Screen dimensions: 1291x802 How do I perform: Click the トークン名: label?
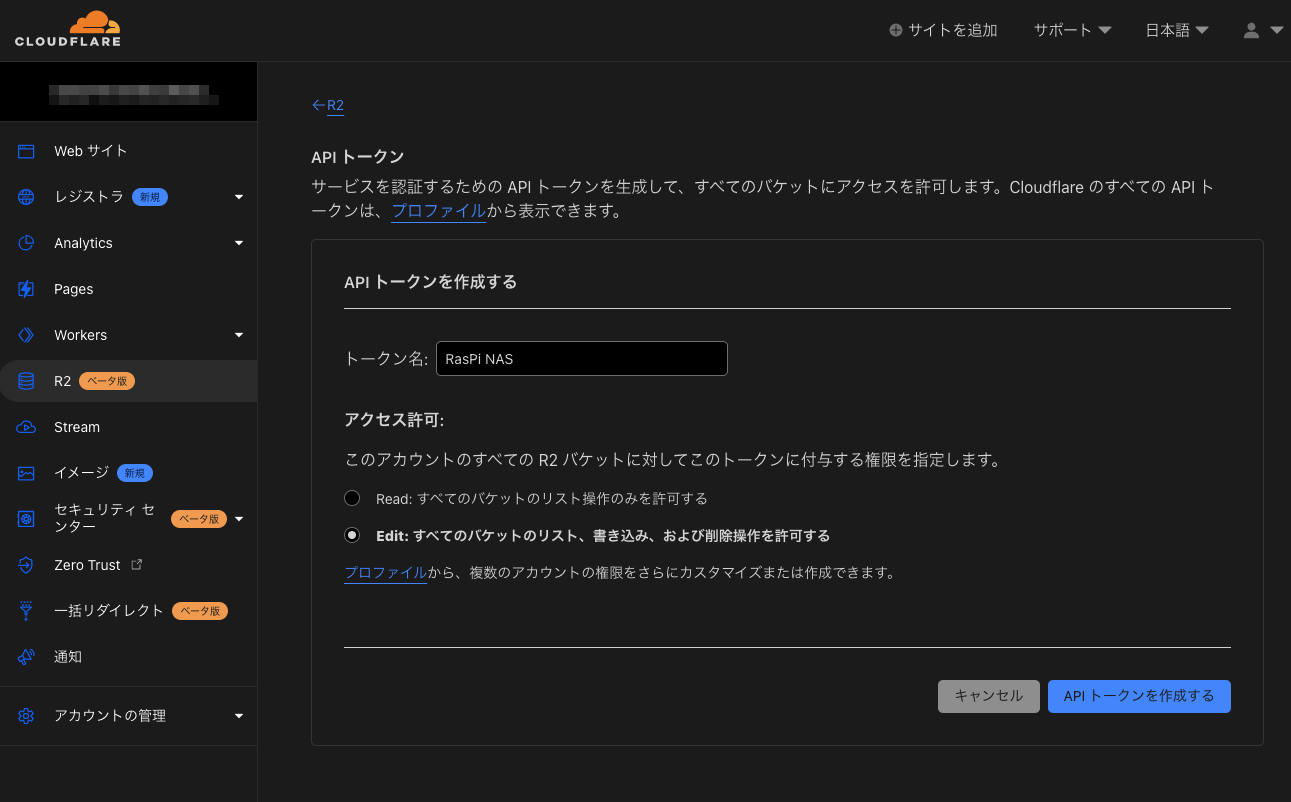click(386, 359)
